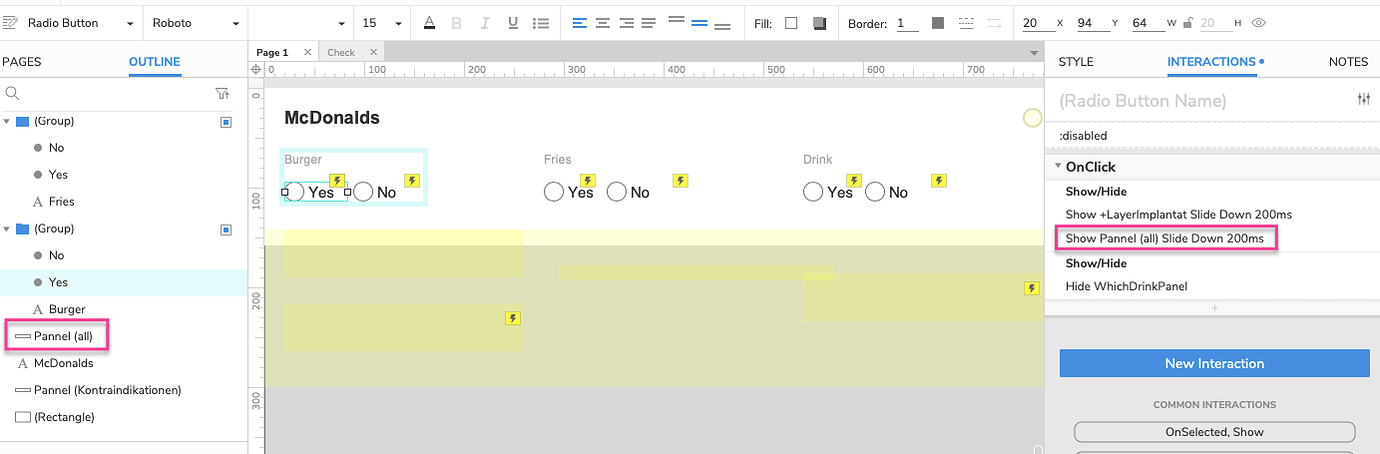1380x454 pixels.
Task: Toggle underline text formatting
Action: pyautogui.click(x=513, y=23)
